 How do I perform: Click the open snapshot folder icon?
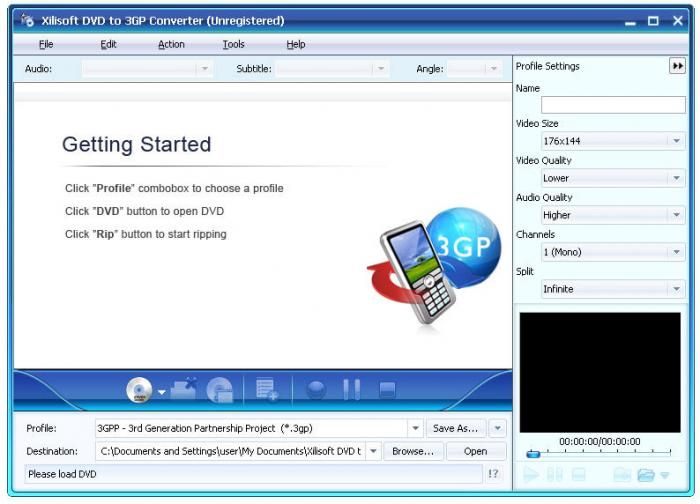(646, 475)
